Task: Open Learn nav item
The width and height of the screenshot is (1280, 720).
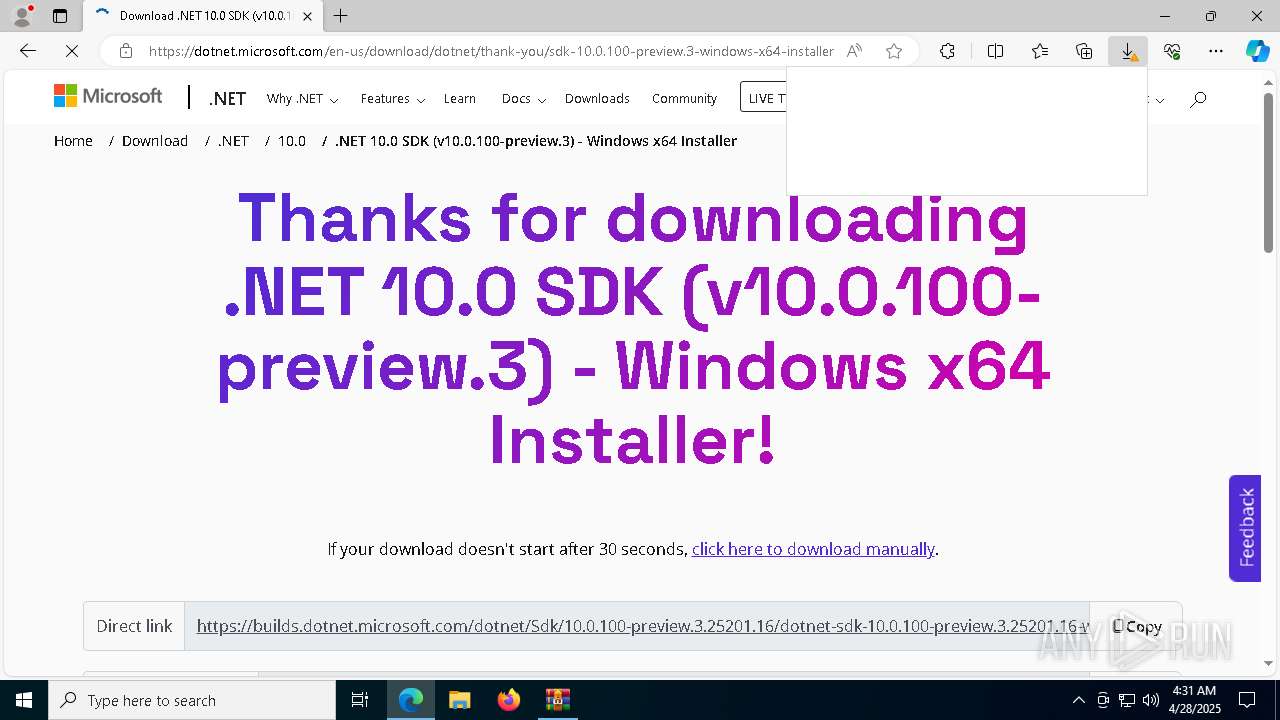Action: 460,99
